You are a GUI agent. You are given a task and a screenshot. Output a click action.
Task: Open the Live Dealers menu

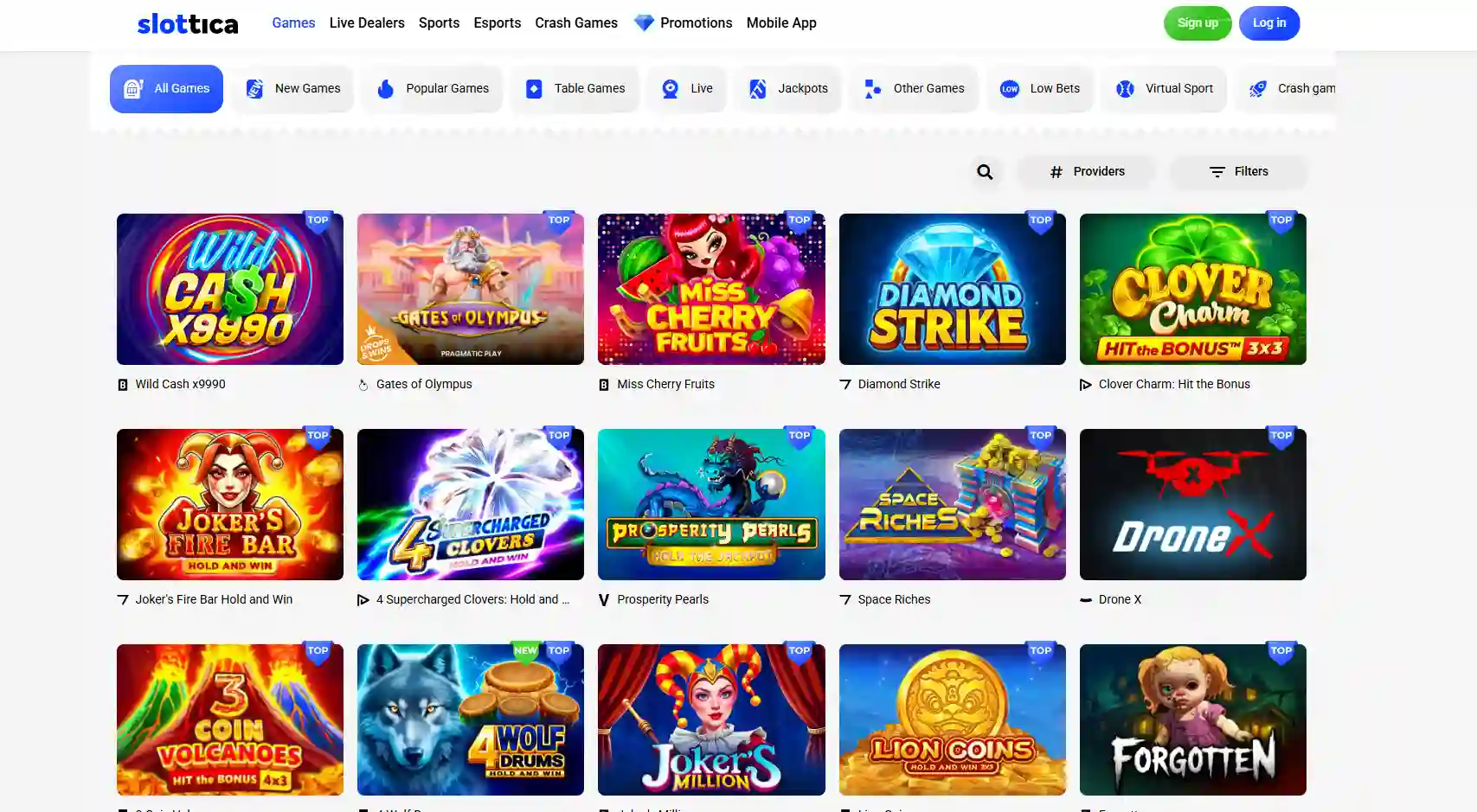367,23
